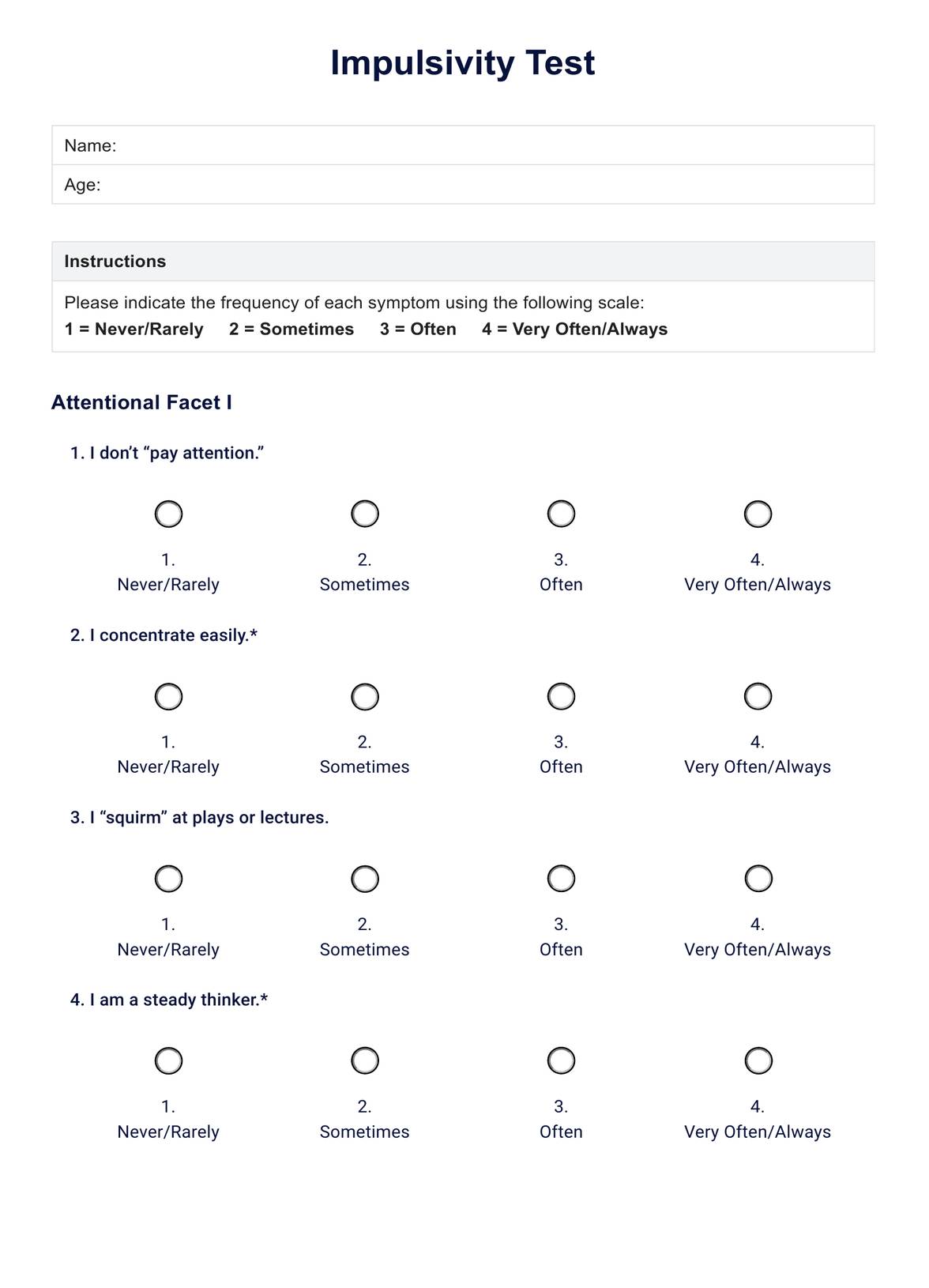Screen dimensions: 929x1288
Task: Click the Impulsivity Test title
Action: (x=462, y=63)
